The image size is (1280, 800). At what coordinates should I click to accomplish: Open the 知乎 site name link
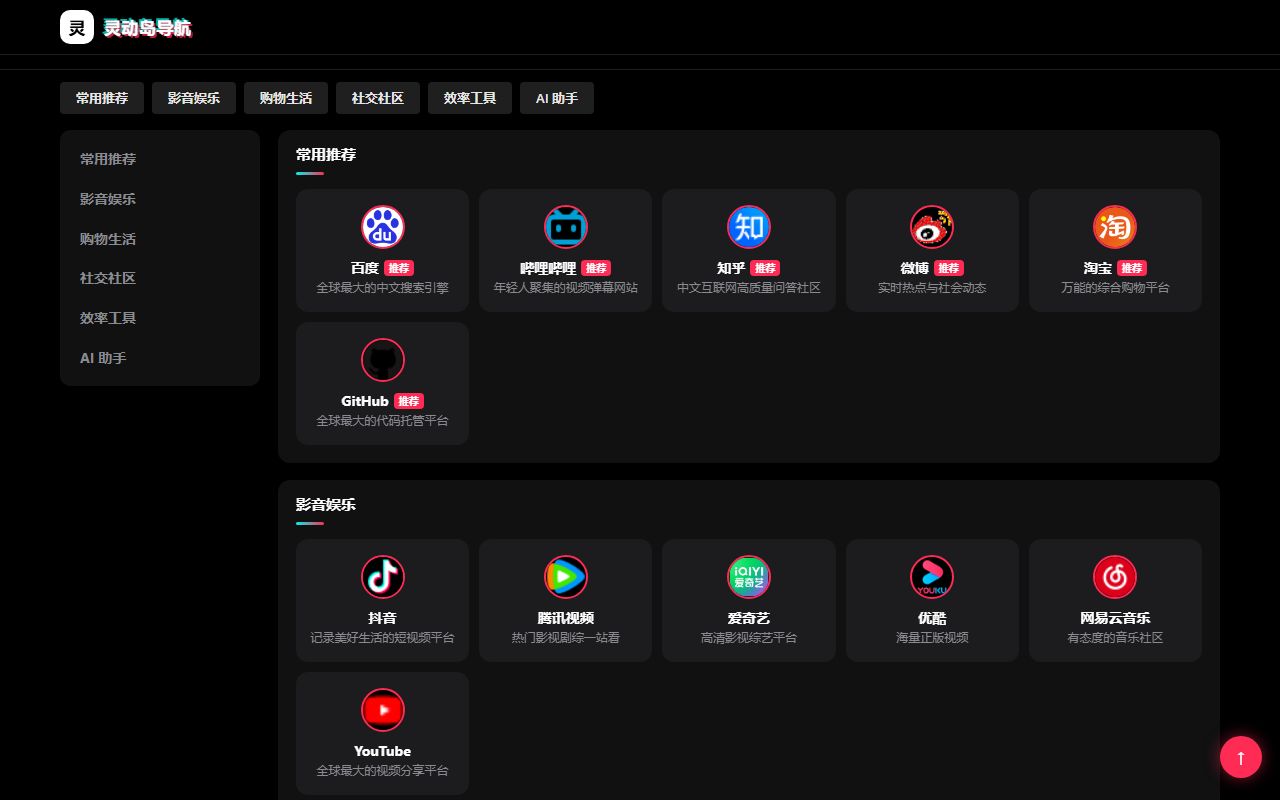point(732,268)
